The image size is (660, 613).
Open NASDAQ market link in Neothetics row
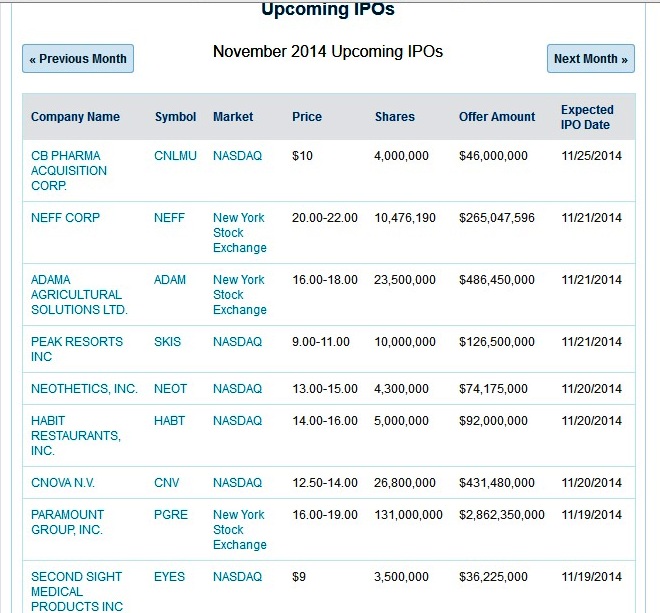tap(237, 389)
